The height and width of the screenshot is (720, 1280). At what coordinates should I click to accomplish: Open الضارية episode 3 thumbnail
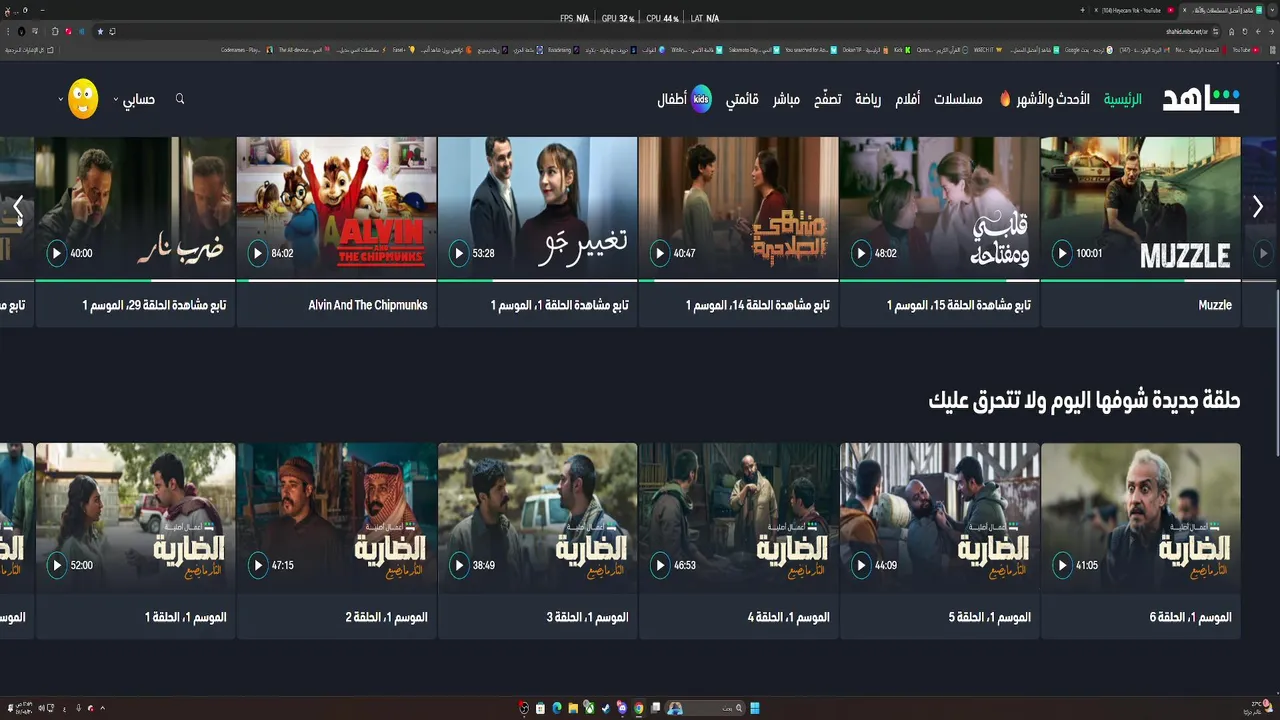pyautogui.click(x=538, y=518)
